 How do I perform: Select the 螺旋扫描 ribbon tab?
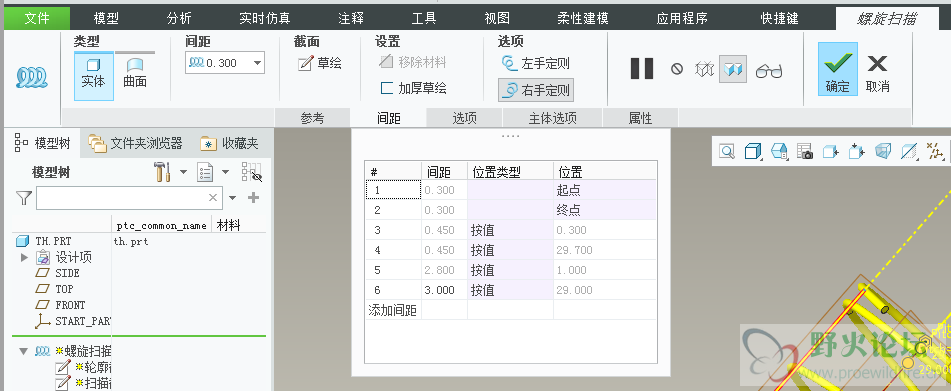[886, 19]
